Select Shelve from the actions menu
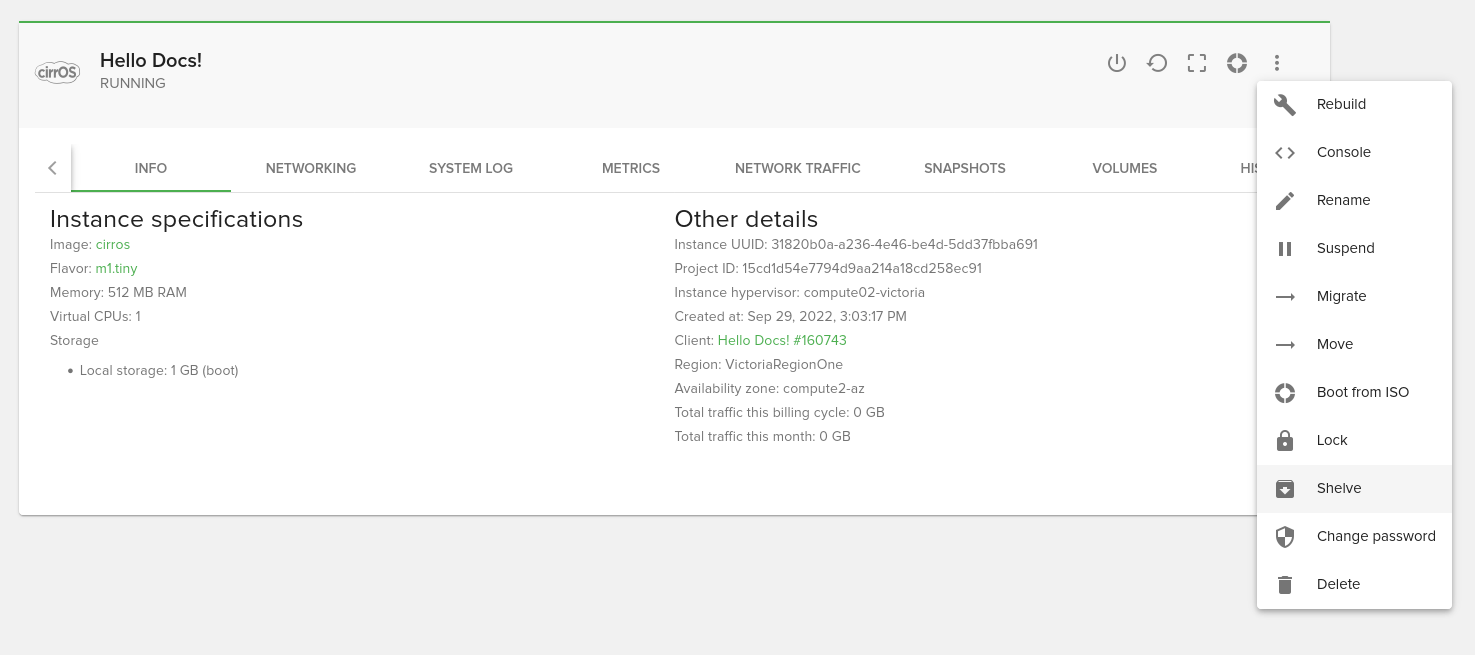This screenshot has width=1475, height=655. (1339, 488)
